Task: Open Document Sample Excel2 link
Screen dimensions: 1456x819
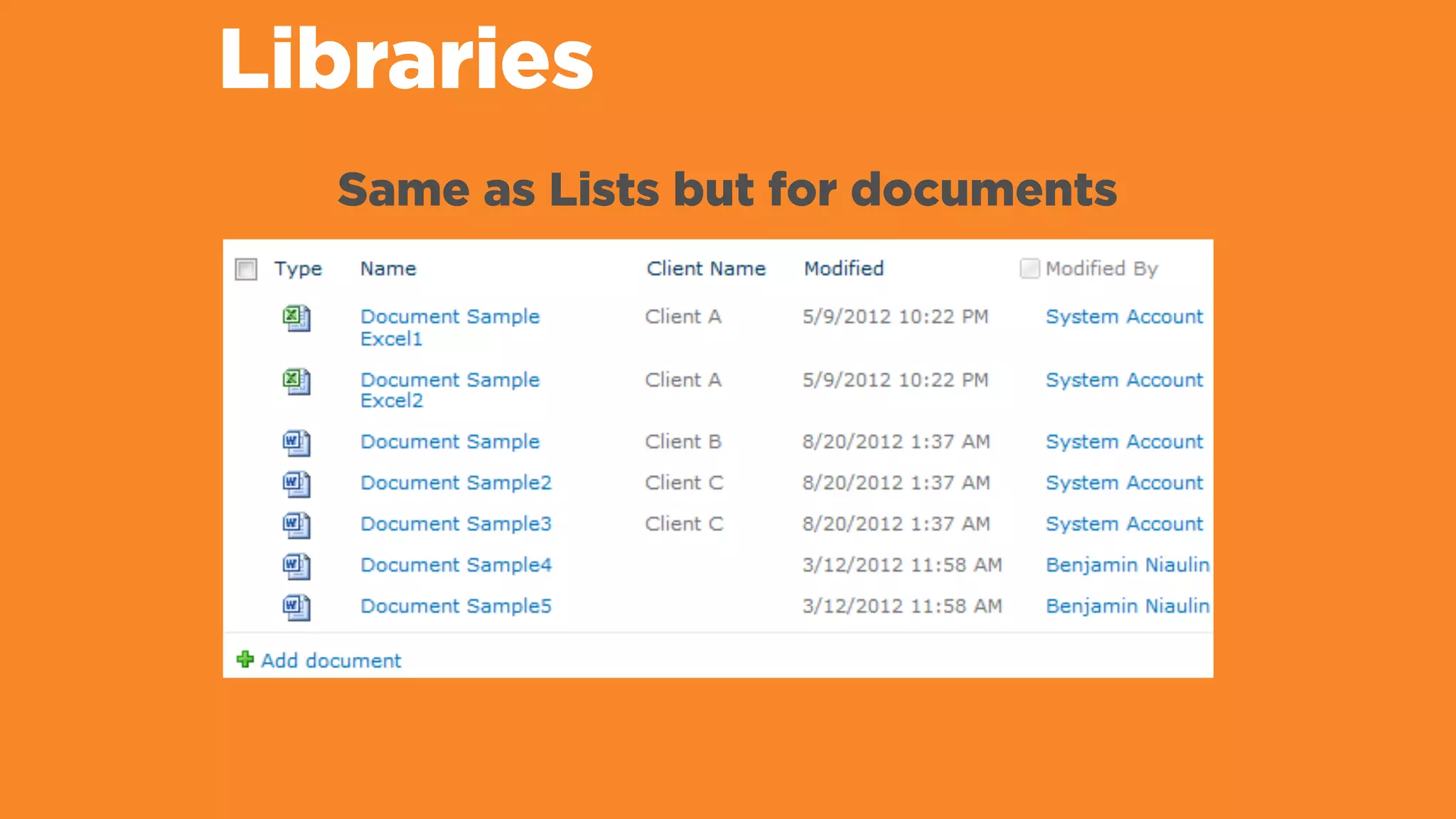Action: (450, 390)
